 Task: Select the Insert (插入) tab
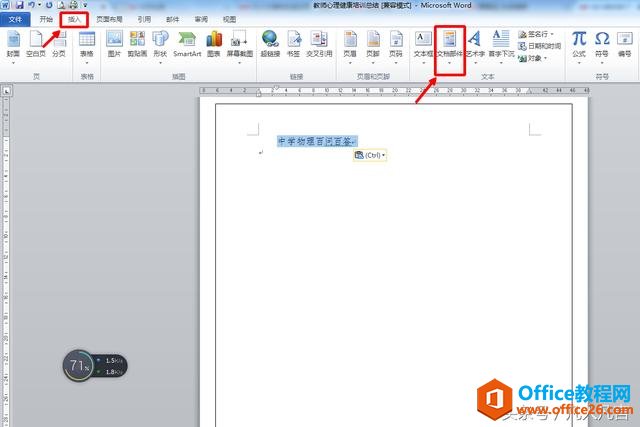point(74,19)
